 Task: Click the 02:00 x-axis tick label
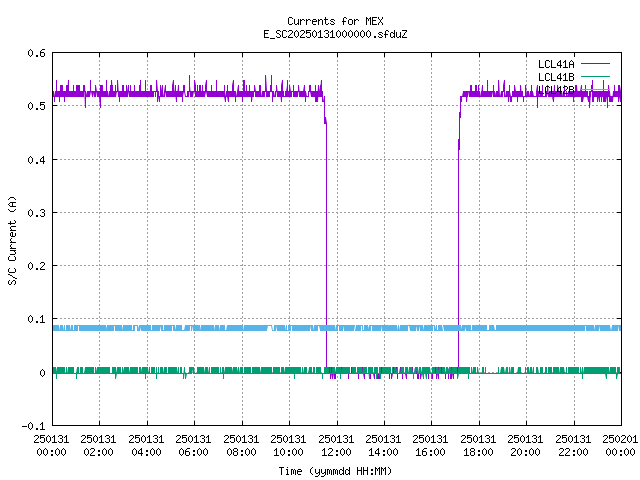(98, 452)
